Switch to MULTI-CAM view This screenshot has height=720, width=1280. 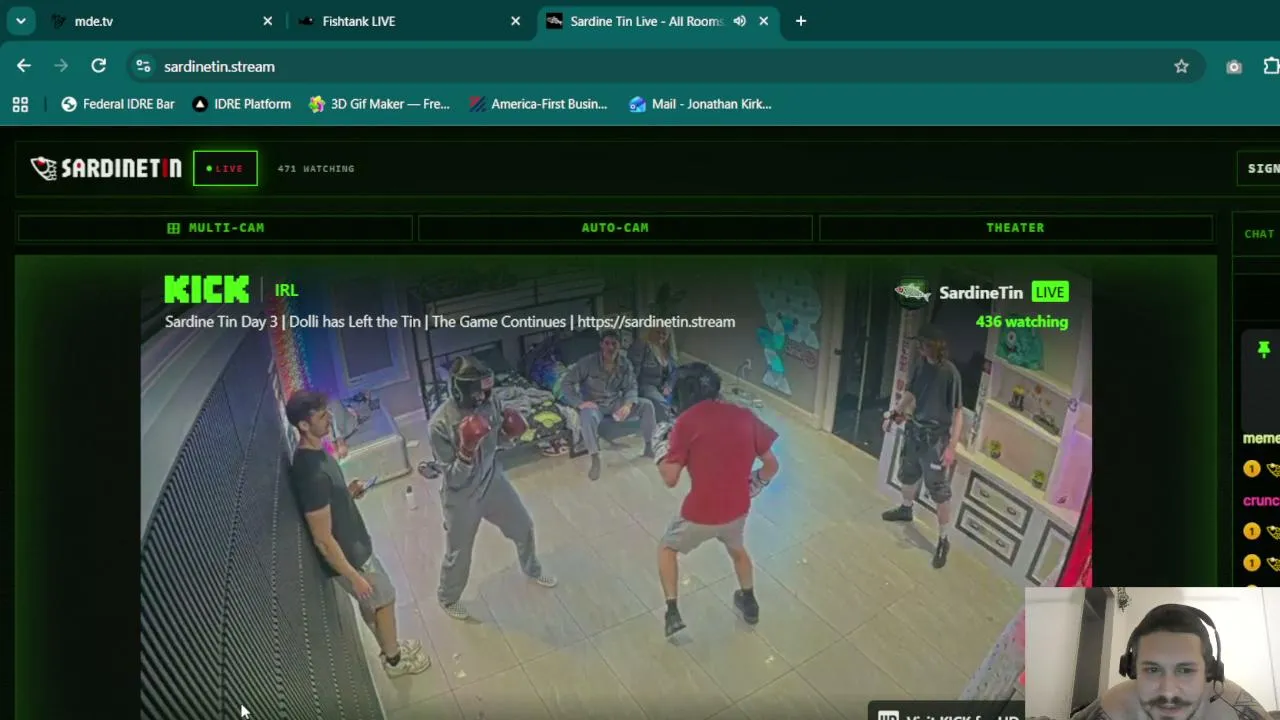tap(215, 228)
